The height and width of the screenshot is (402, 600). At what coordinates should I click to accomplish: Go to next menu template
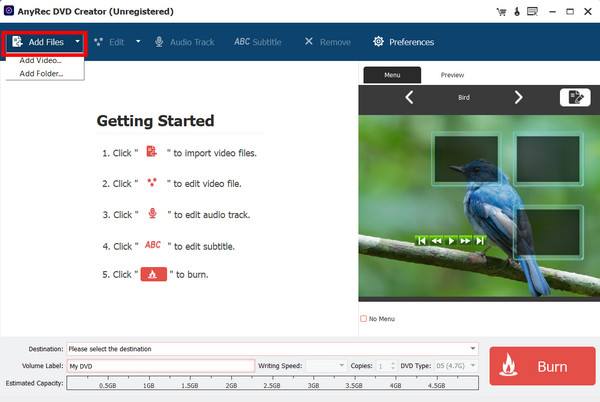(x=518, y=97)
